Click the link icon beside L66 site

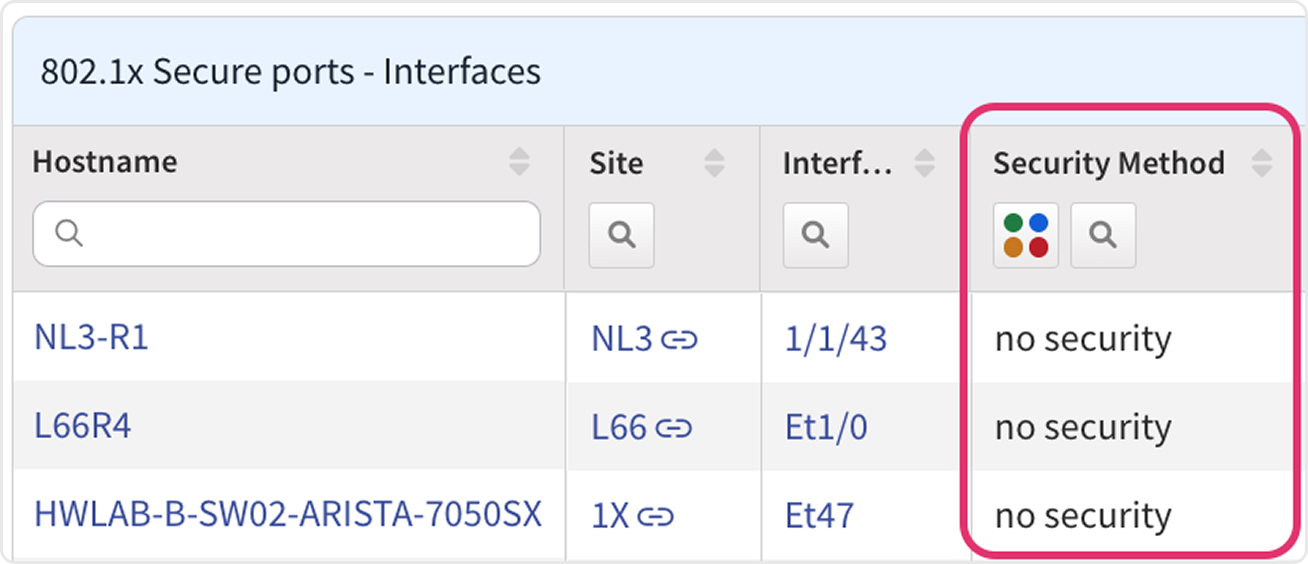674,428
